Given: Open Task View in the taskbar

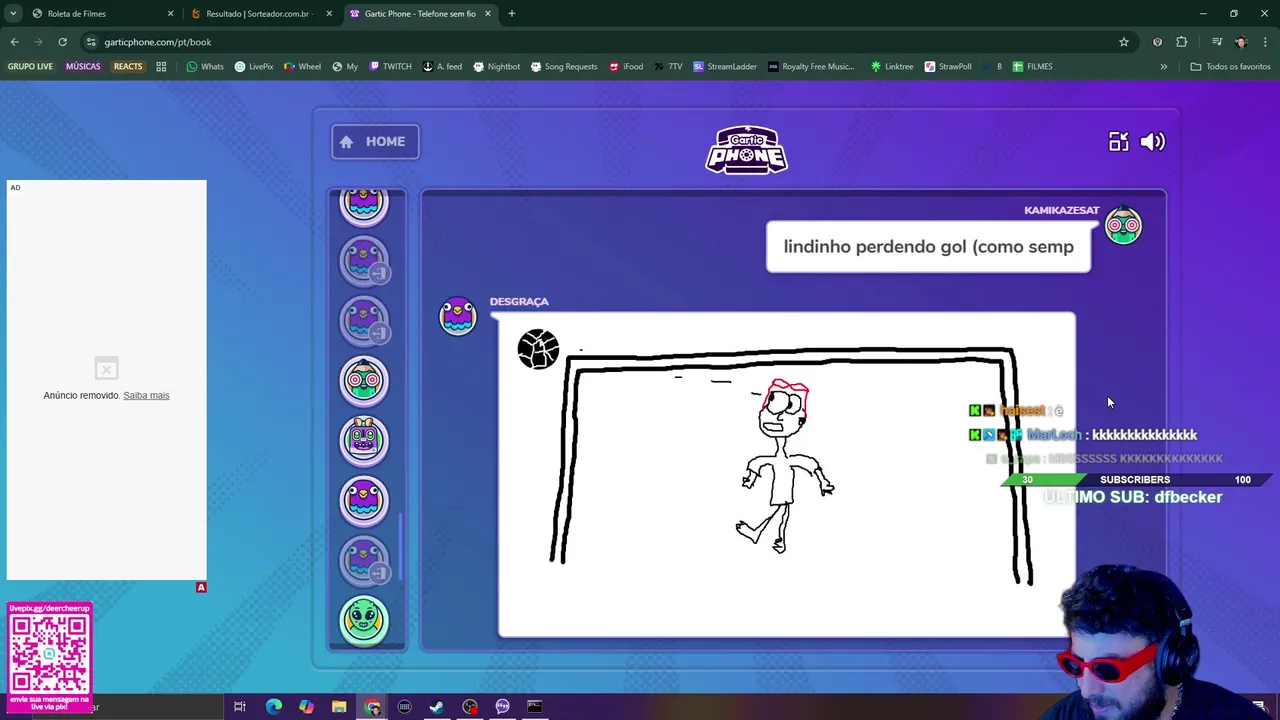Looking at the screenshot, I should (240, 707).
